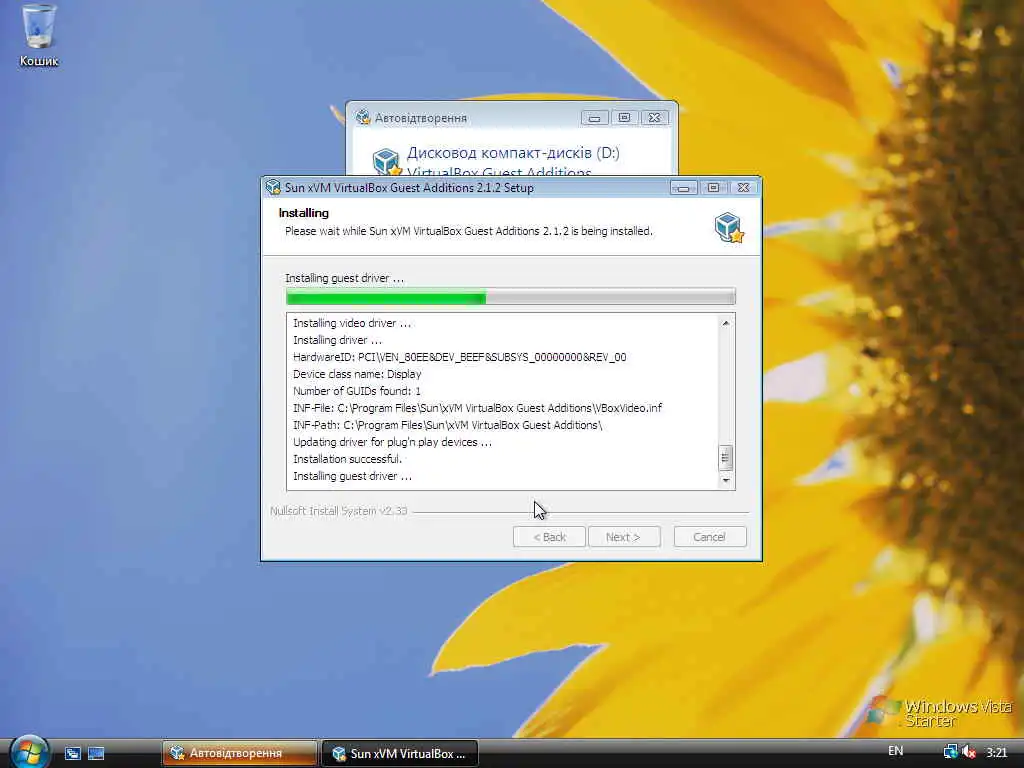Open the Windows Start orb
The image size is (1024, 768).
point(29,752)
